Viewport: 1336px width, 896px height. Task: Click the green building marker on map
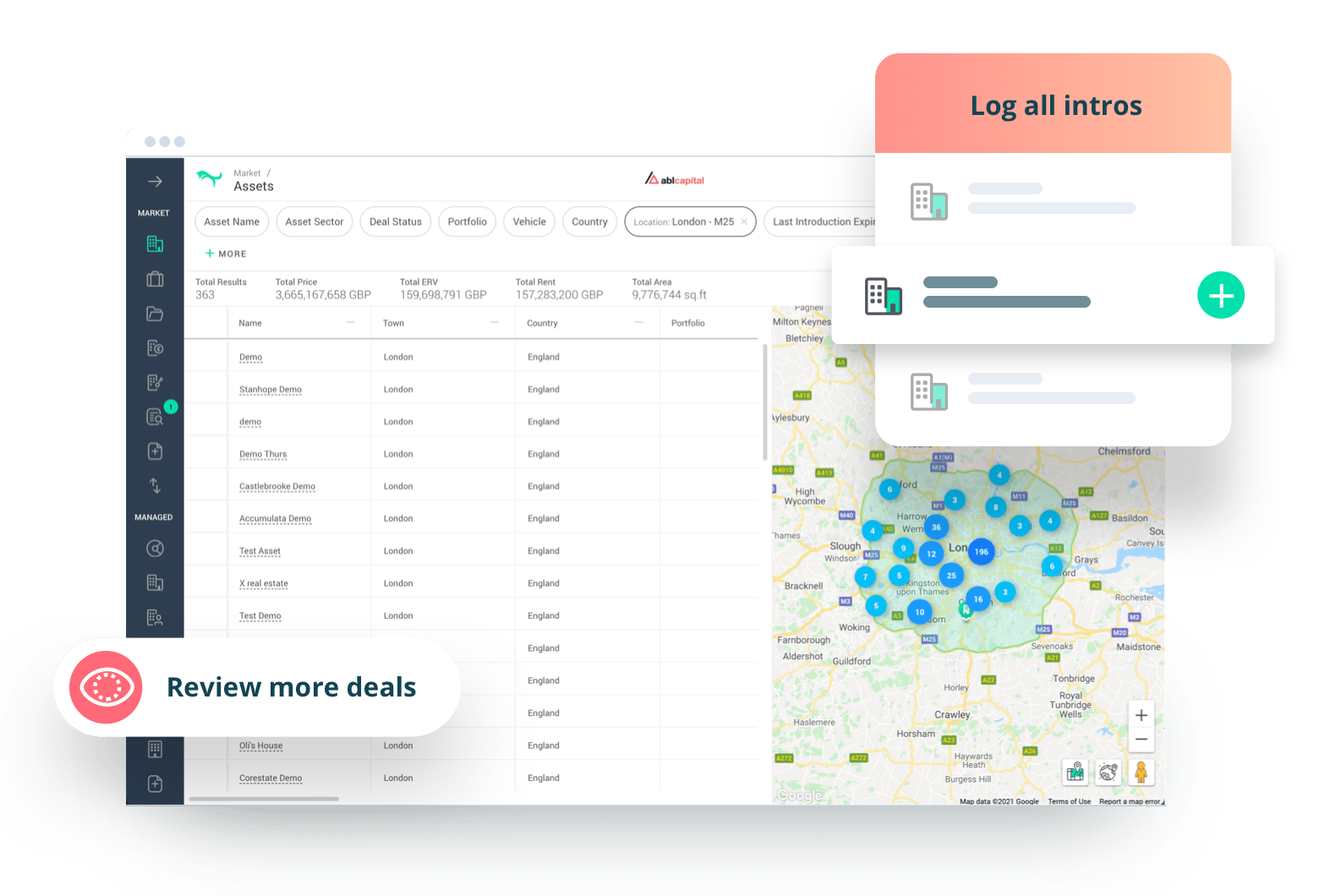[x=965, y=609]
